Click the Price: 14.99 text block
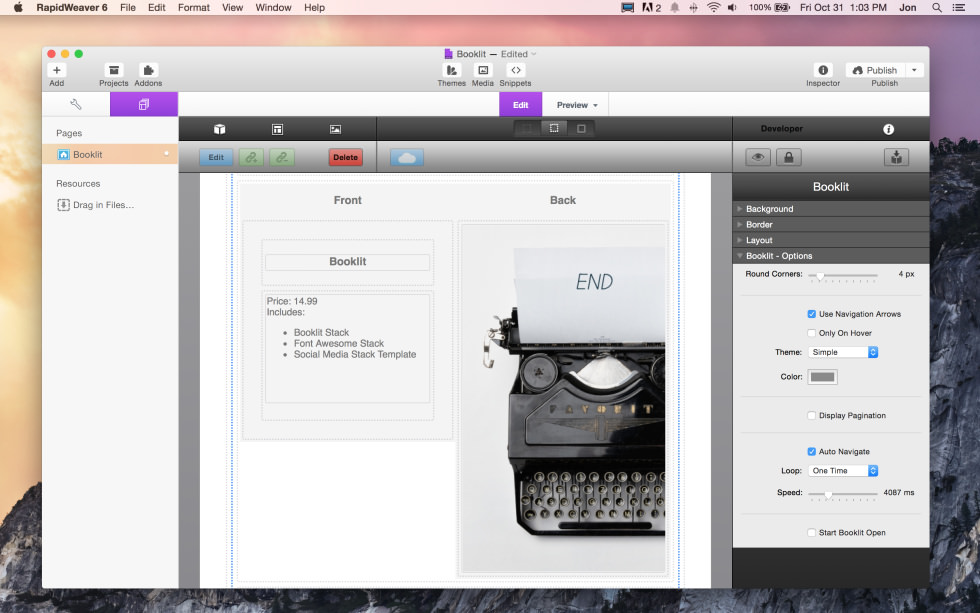Screen dimensions: 980x613 tap(348, 348)
